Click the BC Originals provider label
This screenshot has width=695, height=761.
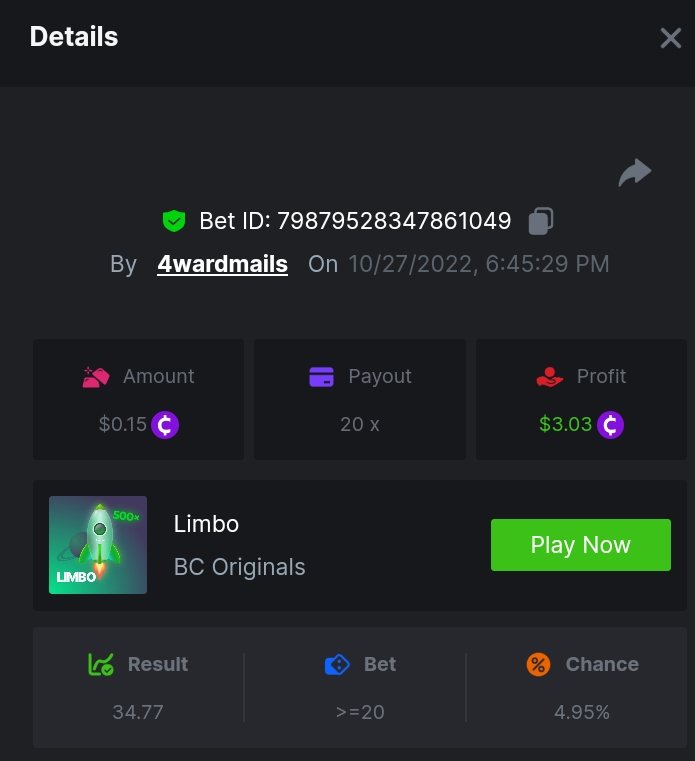tap(239, 567)
